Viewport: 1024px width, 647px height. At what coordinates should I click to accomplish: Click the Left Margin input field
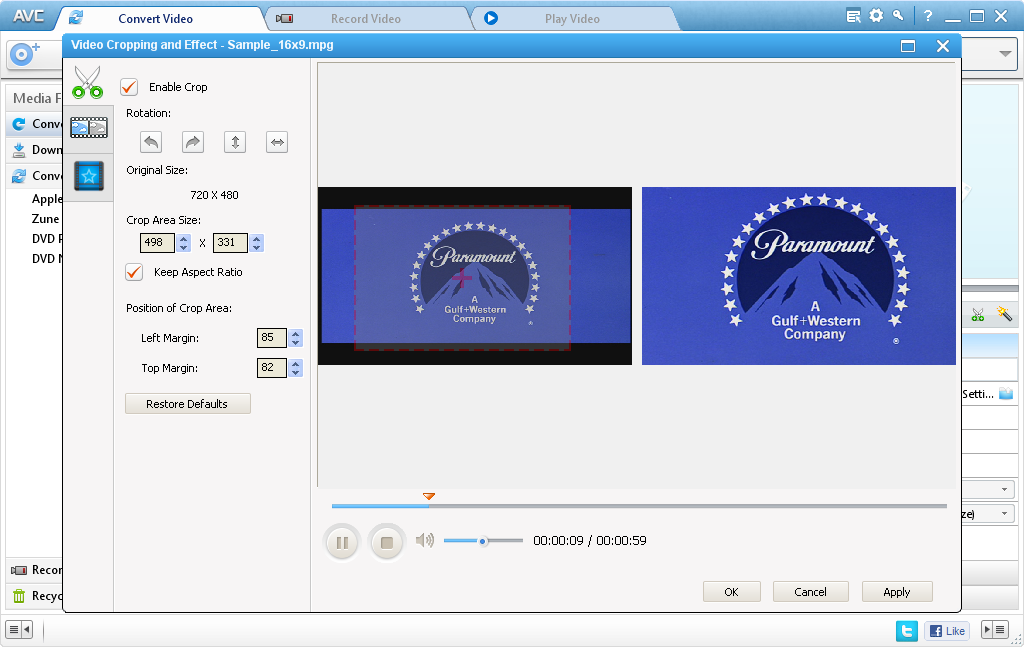(272, 338)
